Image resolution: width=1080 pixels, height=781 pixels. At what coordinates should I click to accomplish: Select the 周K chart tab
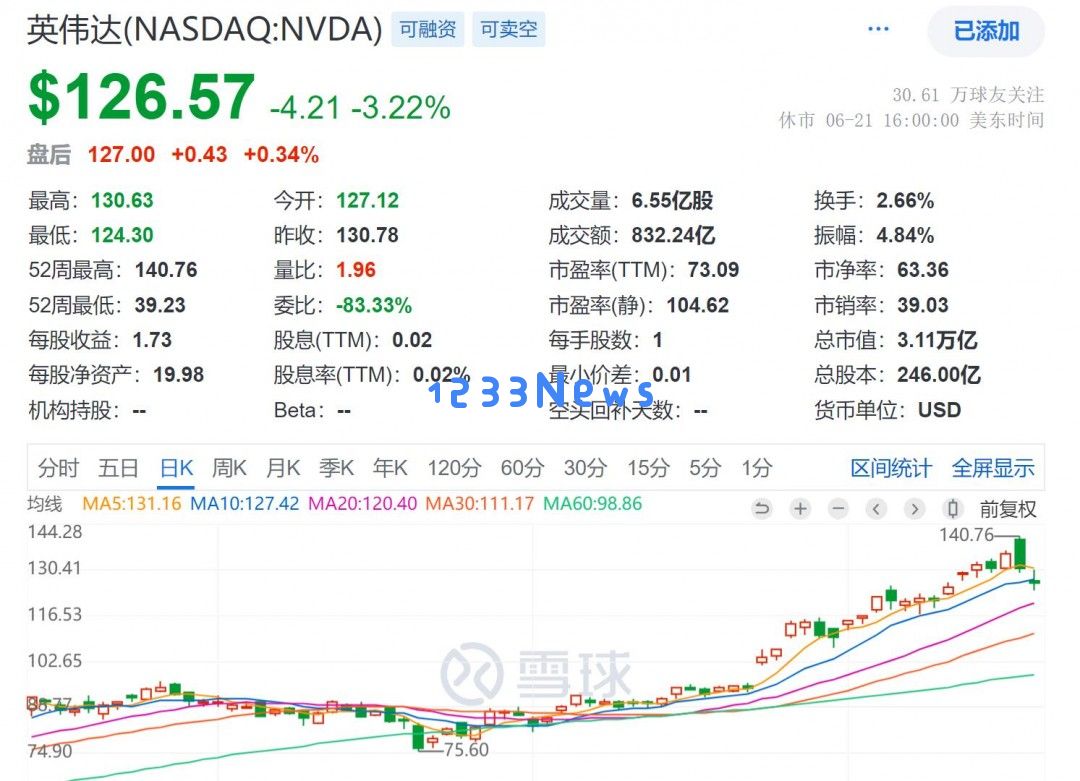pyautogui.click(x=229, y=468)
